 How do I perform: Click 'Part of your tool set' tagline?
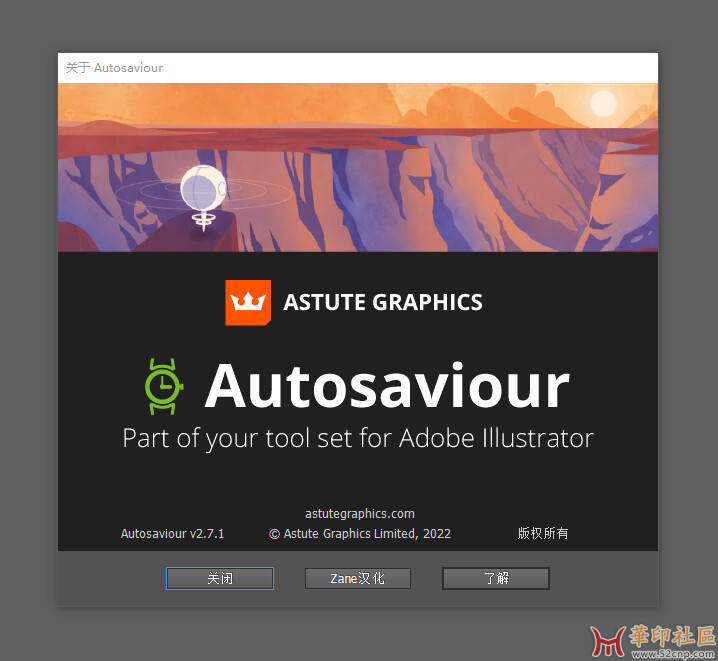[x=358, y=439]
